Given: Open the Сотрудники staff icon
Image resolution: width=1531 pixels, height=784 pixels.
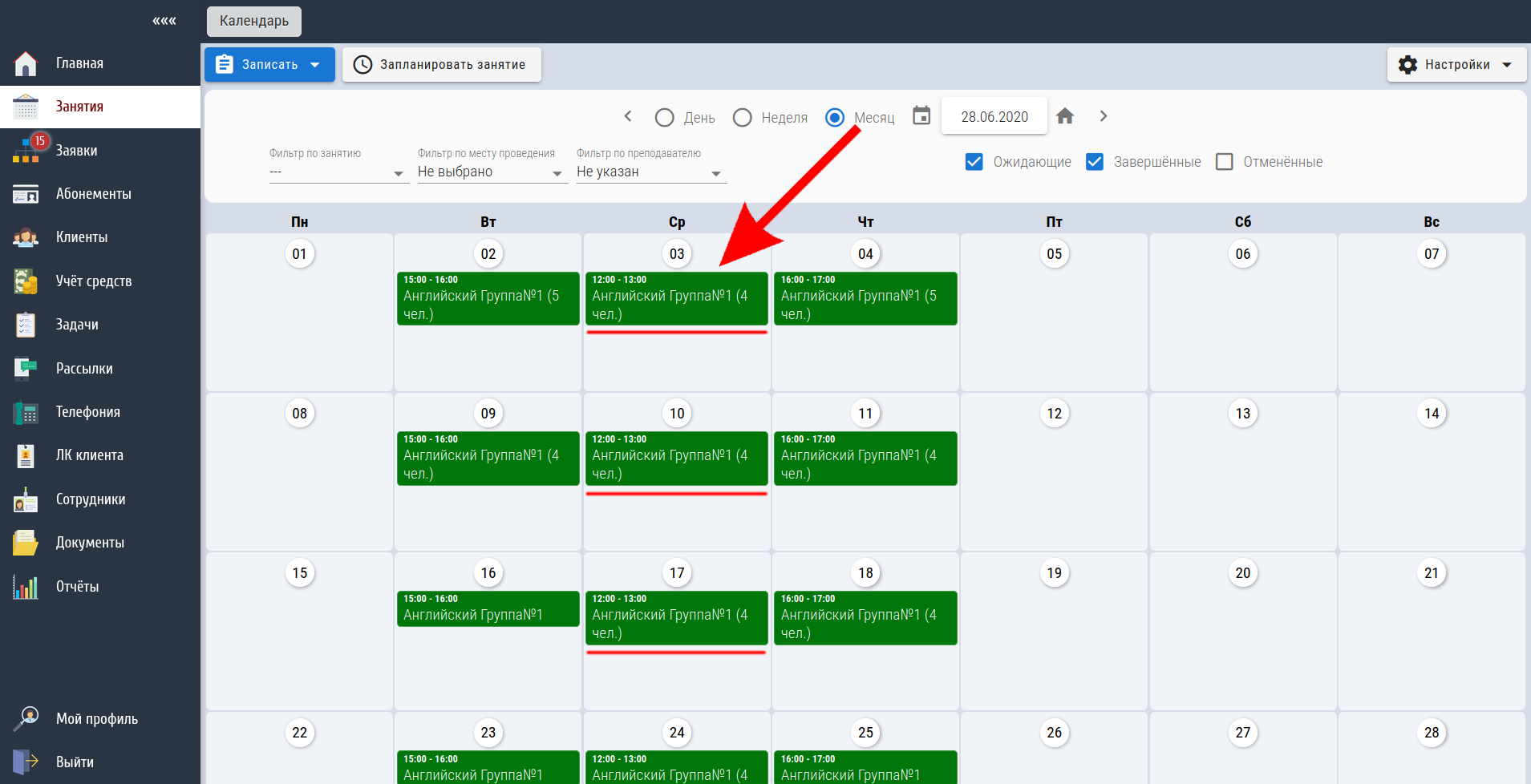Looking at the screenshot, I should tap(26, 499).
